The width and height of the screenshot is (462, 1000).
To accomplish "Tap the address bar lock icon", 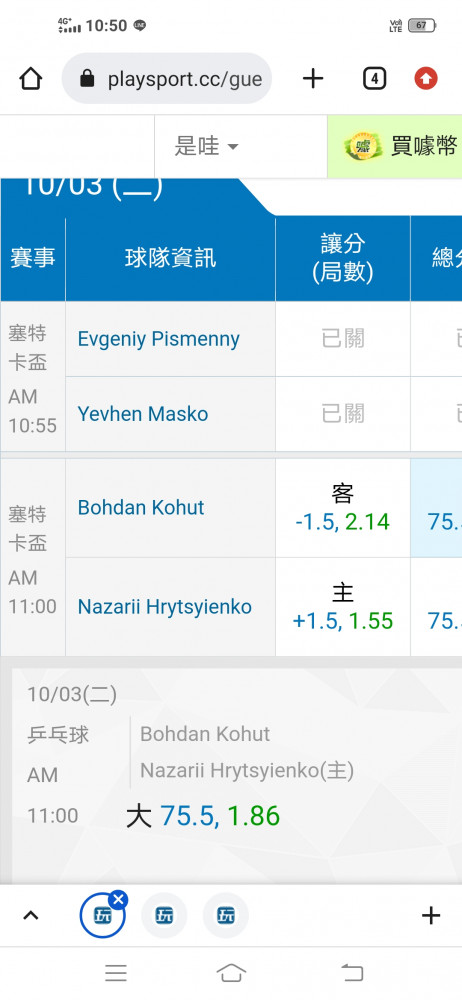I will click(87, 79).
